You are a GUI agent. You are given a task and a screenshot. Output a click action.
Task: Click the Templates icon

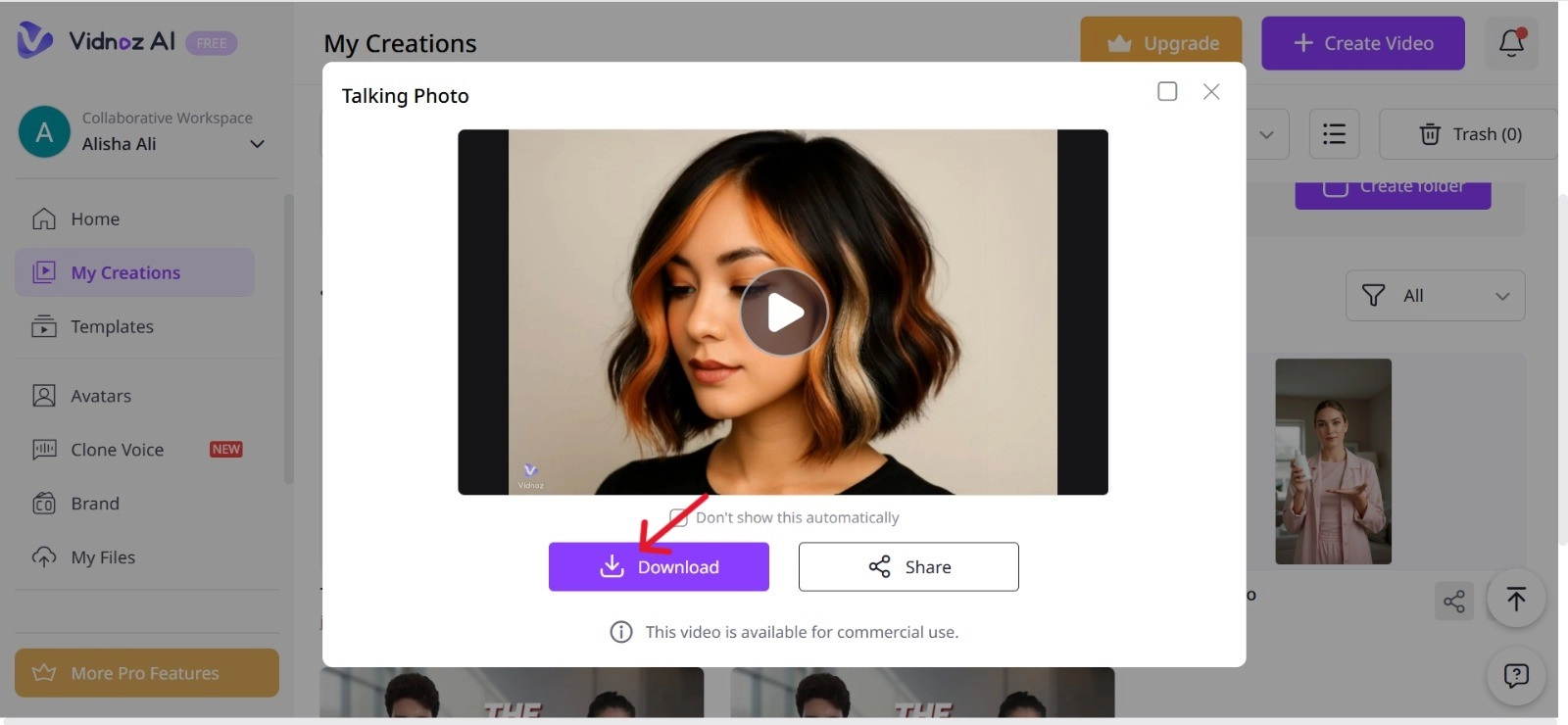pyautogui.click(x=44, y=326)
